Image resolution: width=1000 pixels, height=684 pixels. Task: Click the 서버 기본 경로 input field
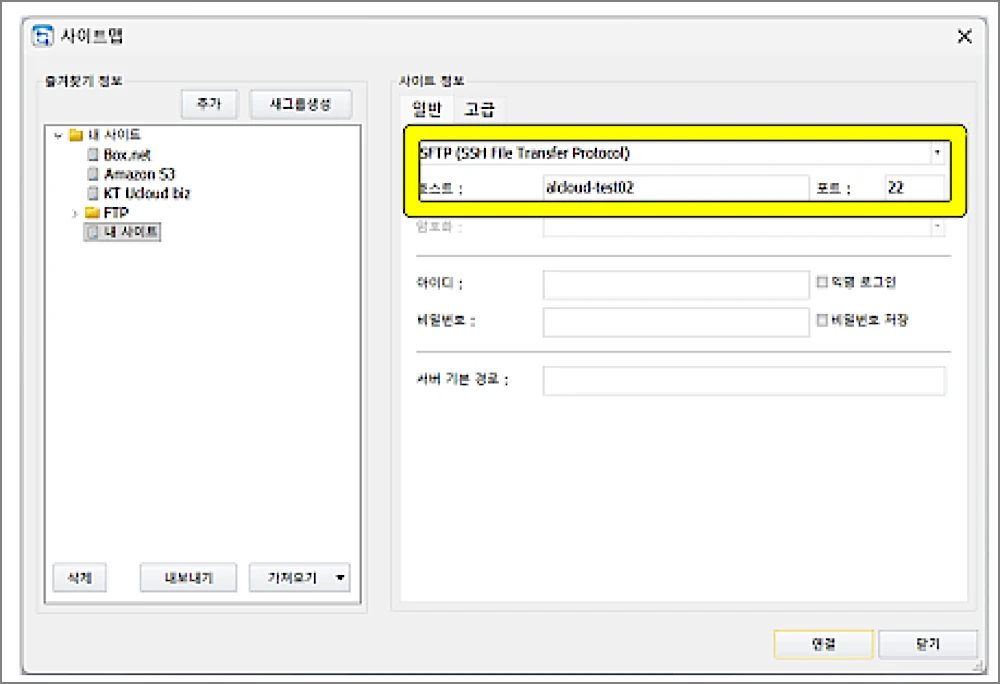click(x=744, y=381)
